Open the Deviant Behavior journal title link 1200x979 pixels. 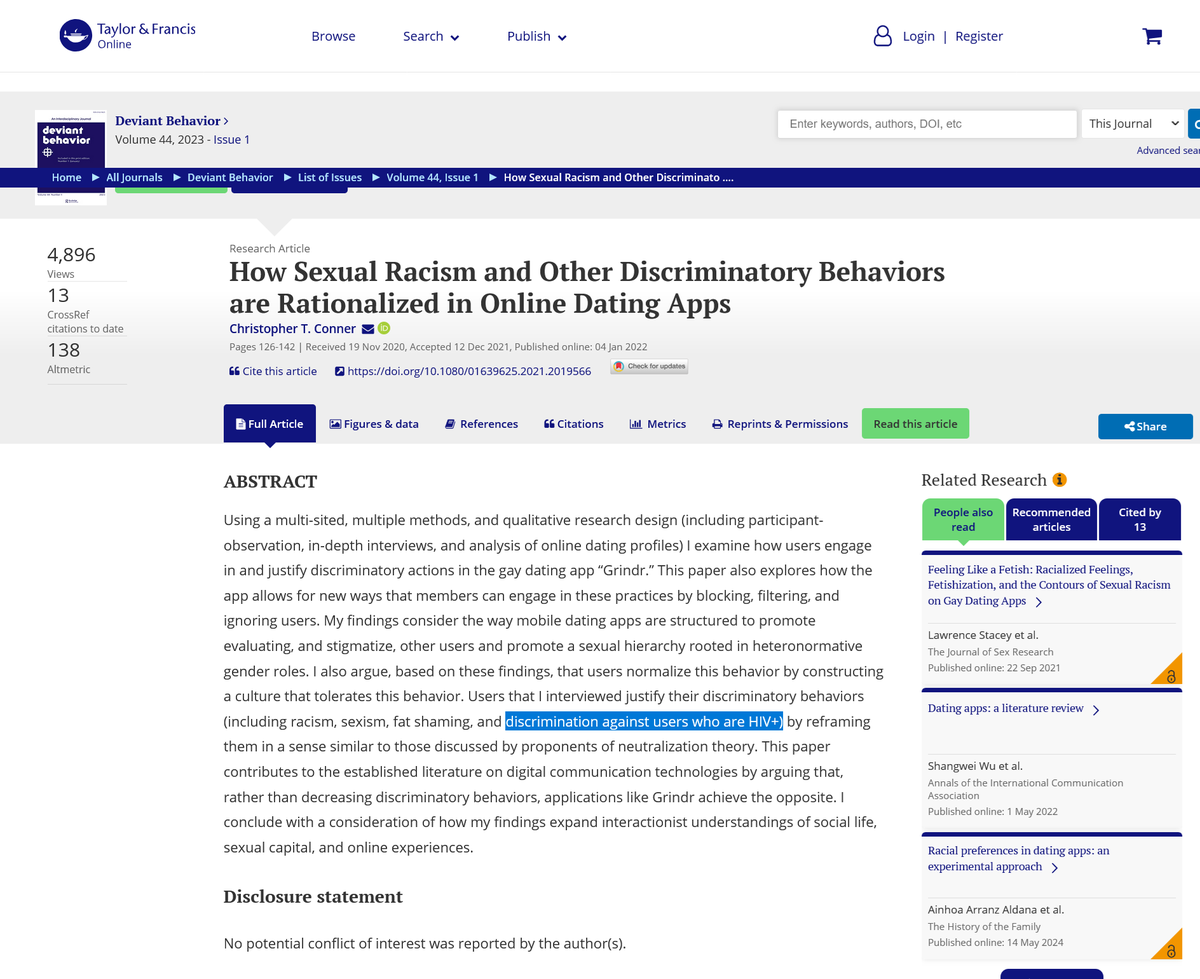pyautogui.click(x=172, y=121)
